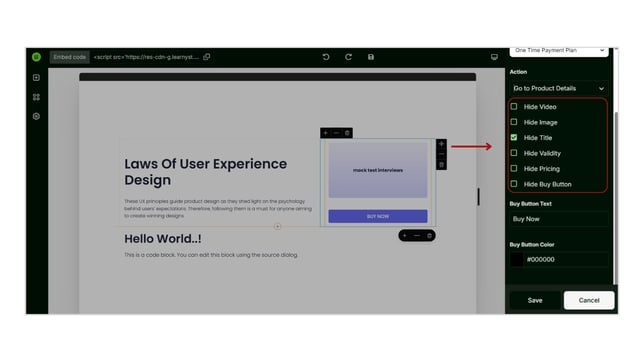Click circled plus between the two sections
The image size is (644, 362).
click(278, 226)
